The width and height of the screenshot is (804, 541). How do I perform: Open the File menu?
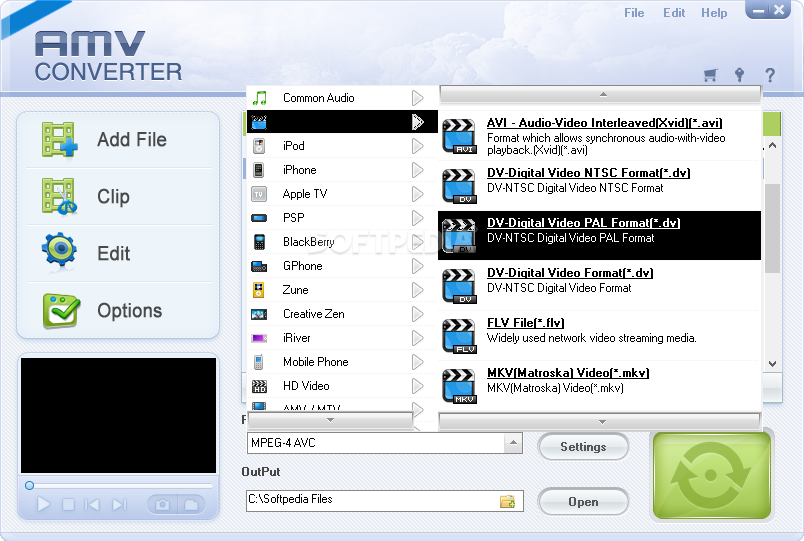(x=634, y=13)
